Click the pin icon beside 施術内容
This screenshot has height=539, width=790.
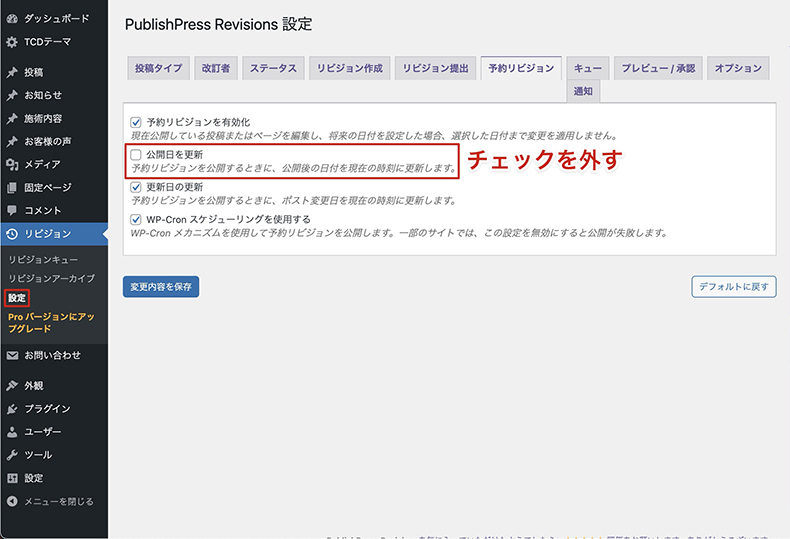tap(12, 118)
